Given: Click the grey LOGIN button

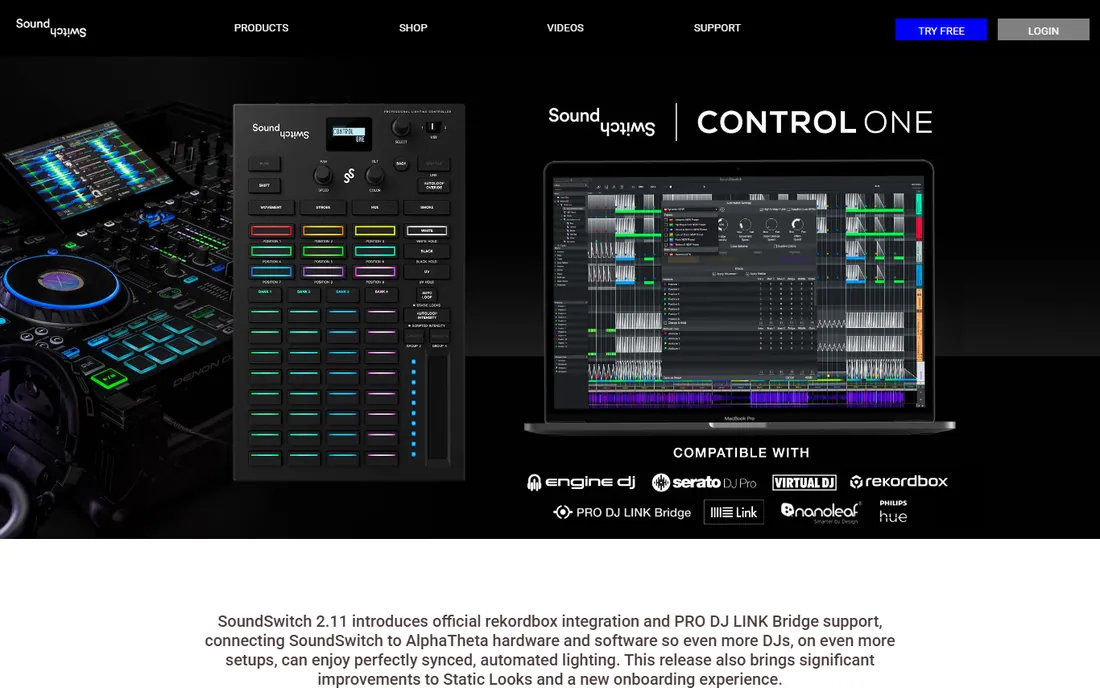Looking at the screenshot, I should (x=1043, y=30).
